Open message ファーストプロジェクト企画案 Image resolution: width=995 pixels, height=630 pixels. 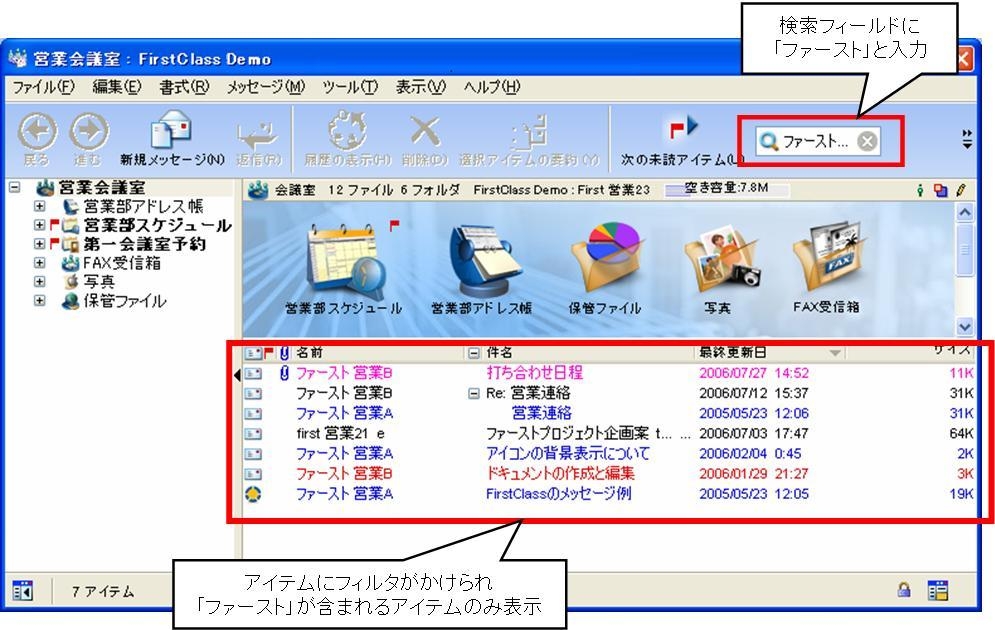567,433
